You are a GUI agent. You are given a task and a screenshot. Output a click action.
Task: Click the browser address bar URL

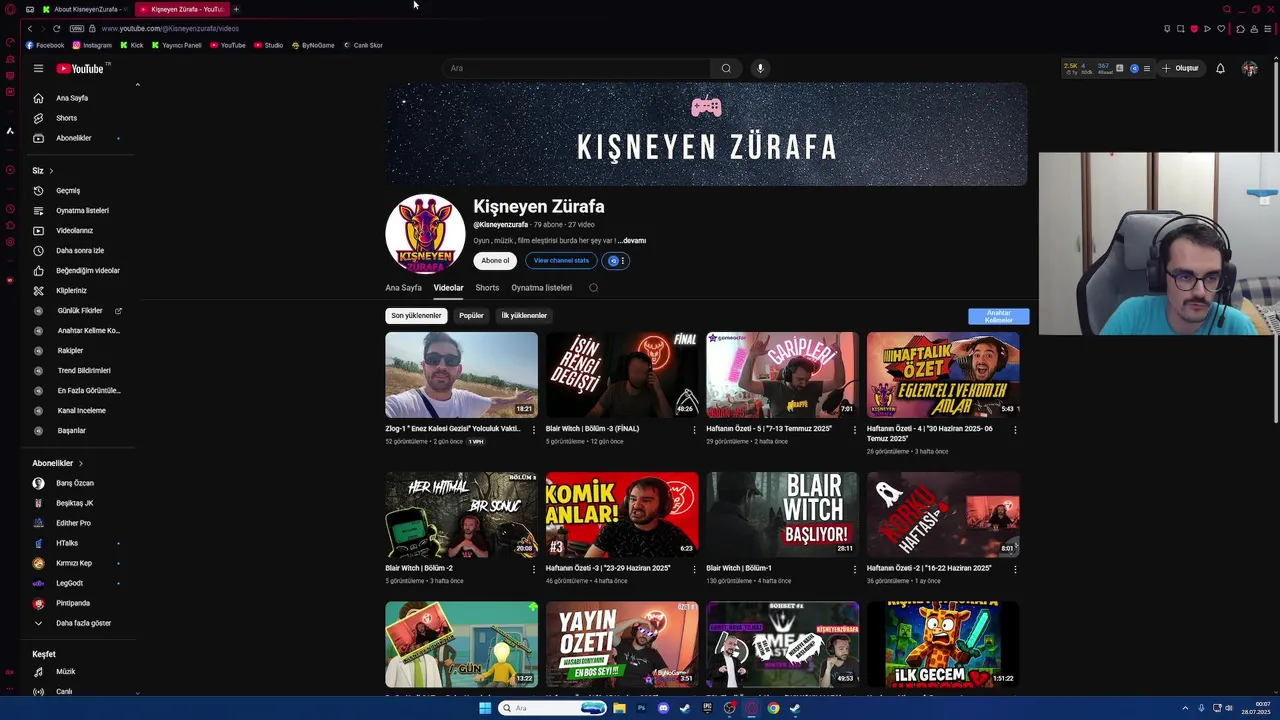coord(170,28)
